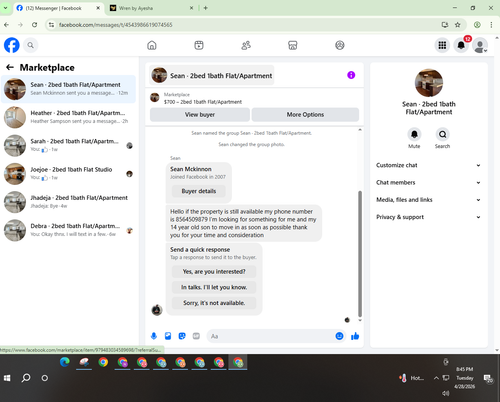Open Microsoft Edge from taskbar
Viewport: 500px width, 402px height.
(x=65, y=362)
